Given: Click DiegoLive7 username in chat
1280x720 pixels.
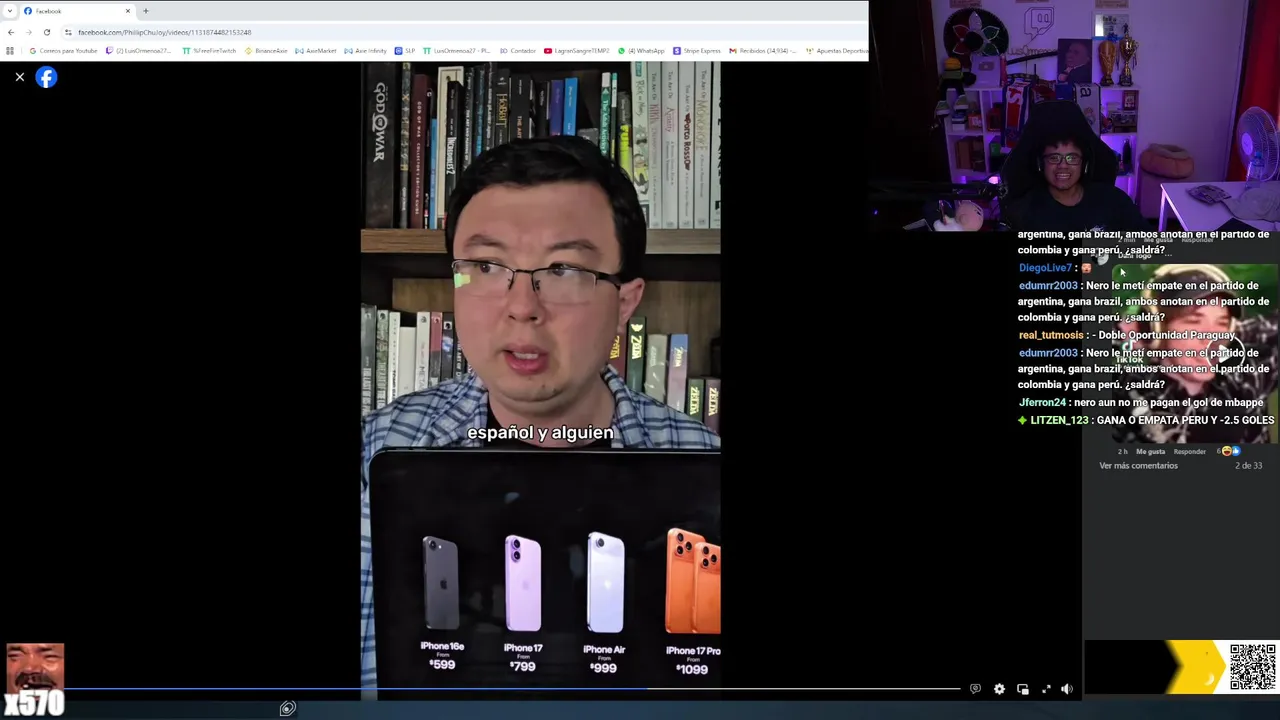Looking at the screenshot, I should tap(1045, 268).
